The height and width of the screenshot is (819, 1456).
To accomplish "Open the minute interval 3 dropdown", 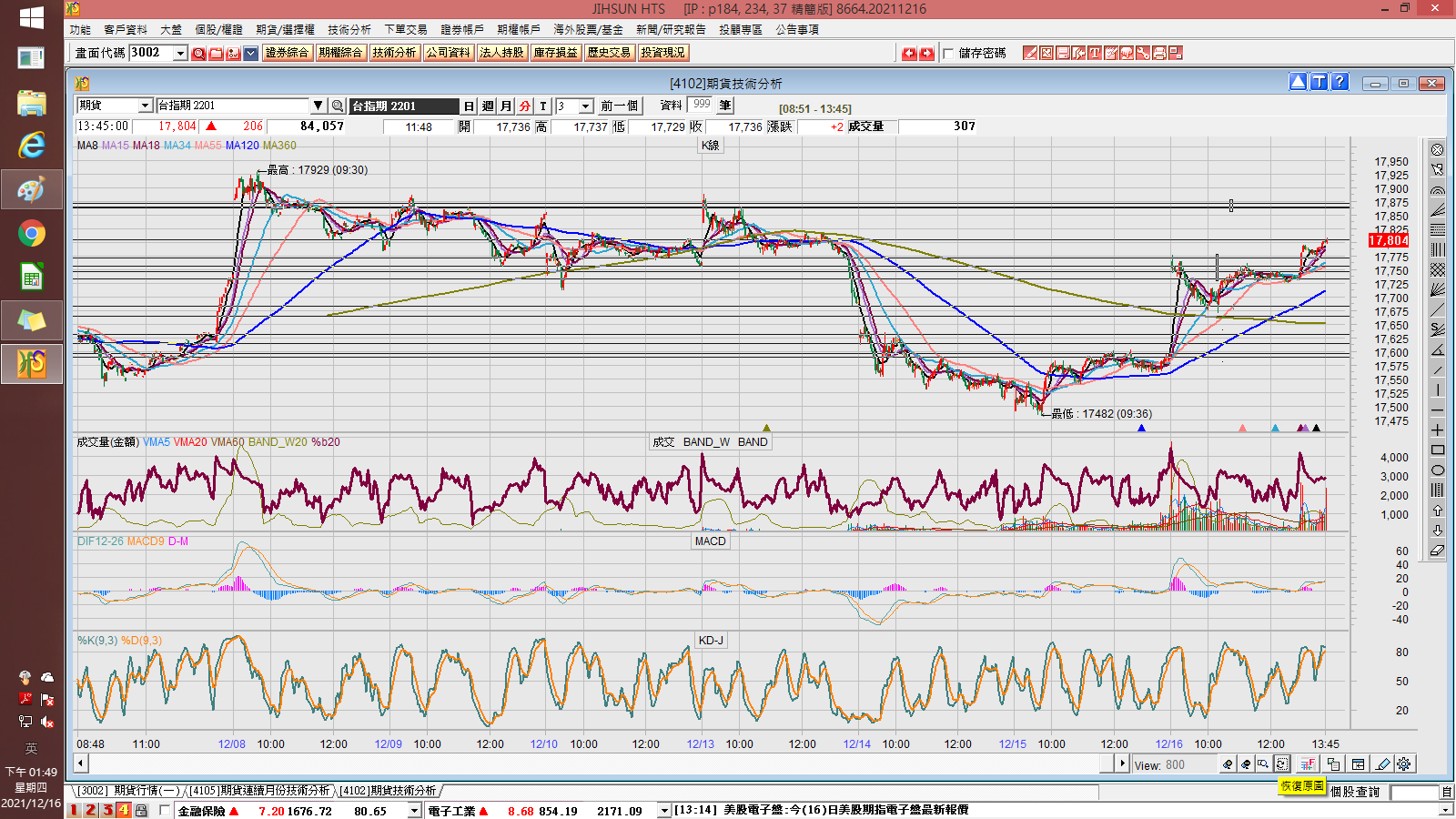I will click(586, 106).
